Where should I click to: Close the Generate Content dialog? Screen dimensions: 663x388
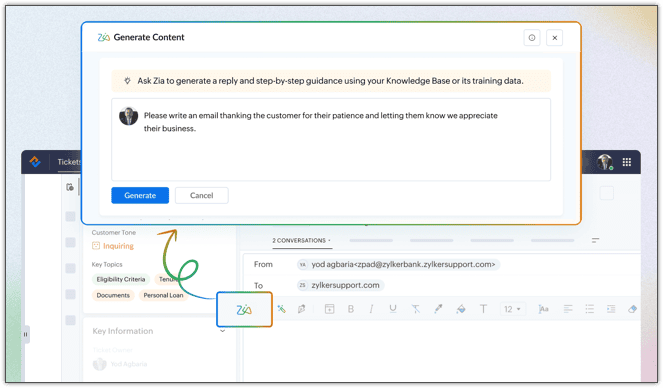pos(554,38)
